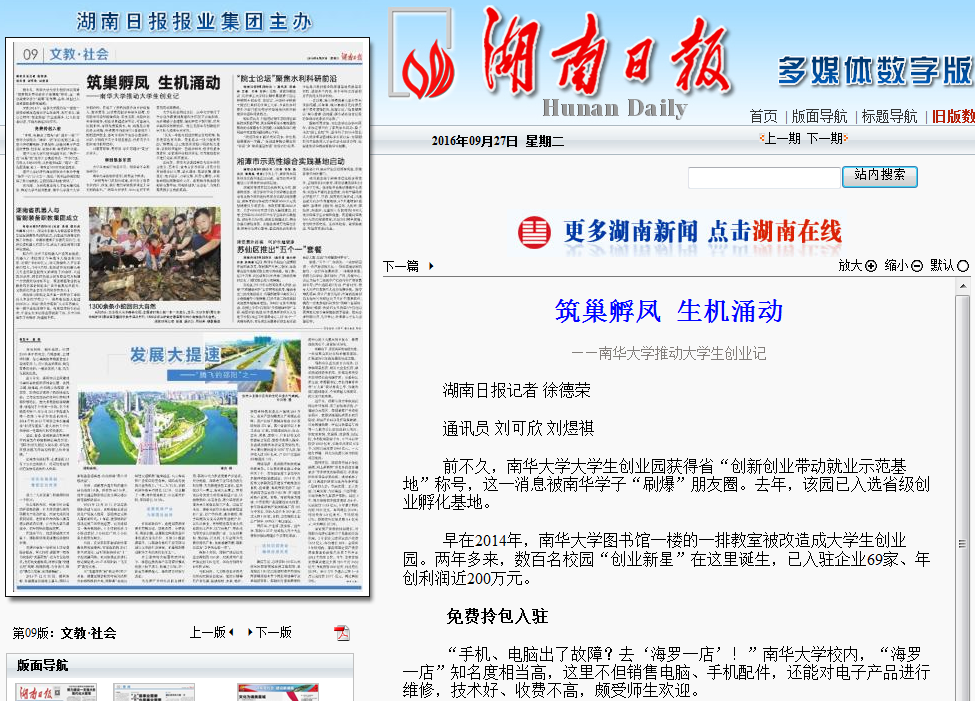Click the red 湖南在线 banner logo

[x=536, y=231]
